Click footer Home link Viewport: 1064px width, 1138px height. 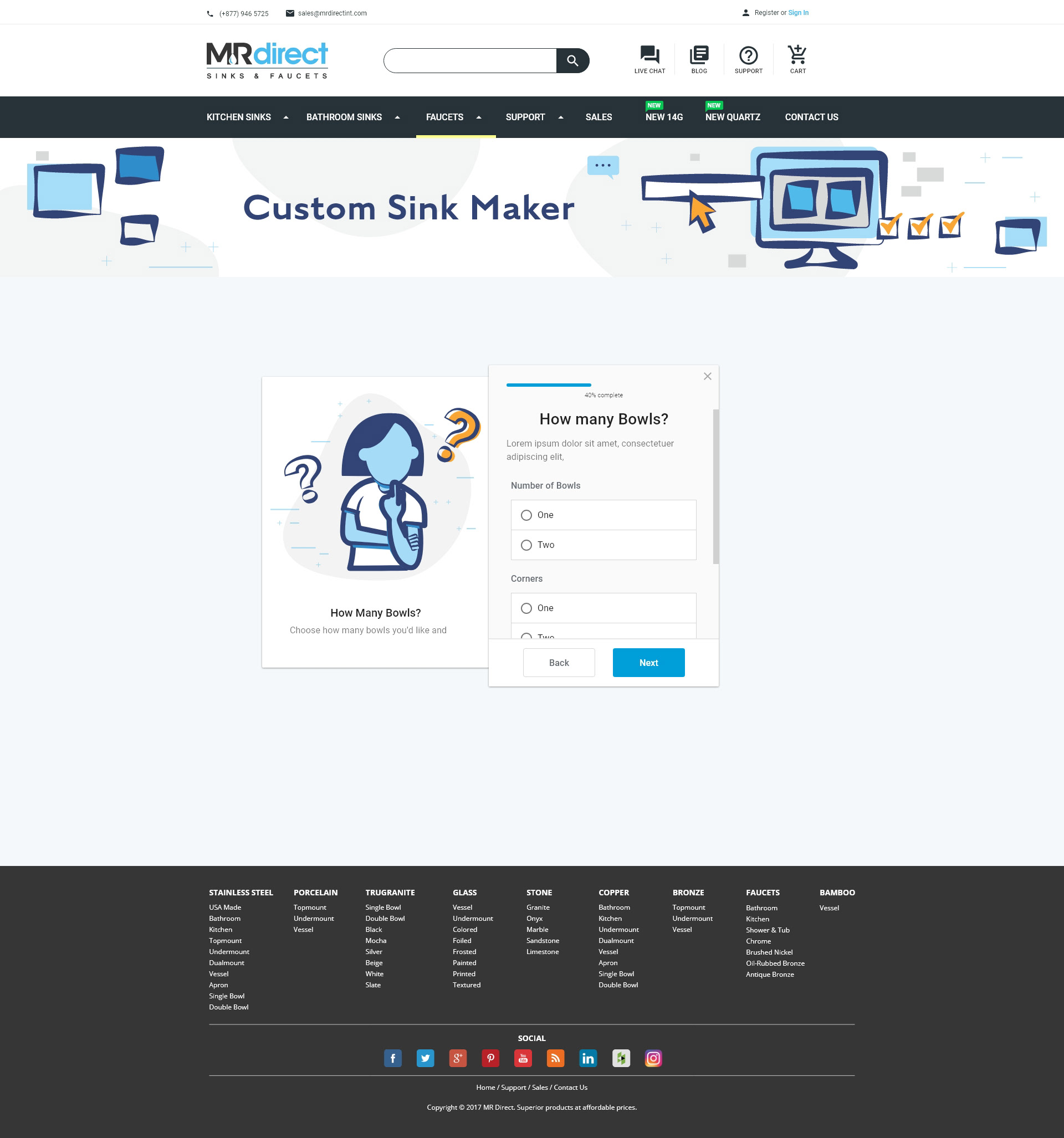485,1087
